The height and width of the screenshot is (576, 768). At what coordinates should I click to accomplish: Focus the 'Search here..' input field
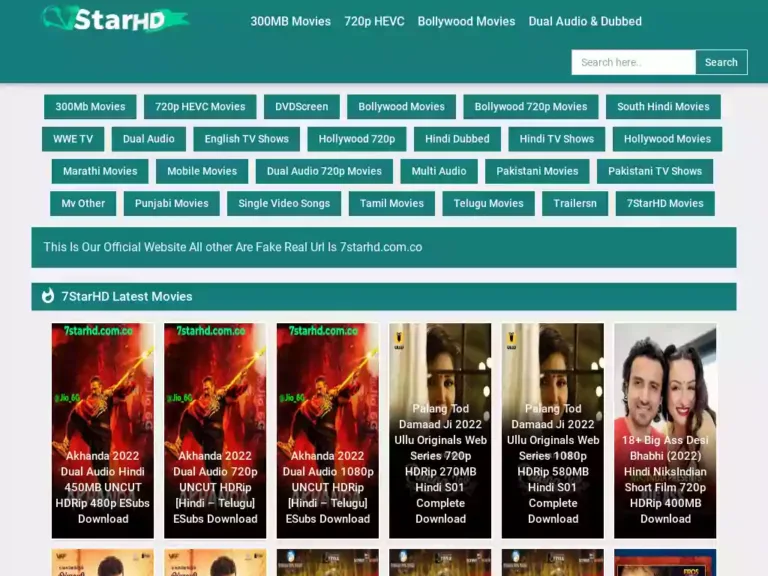633,62
